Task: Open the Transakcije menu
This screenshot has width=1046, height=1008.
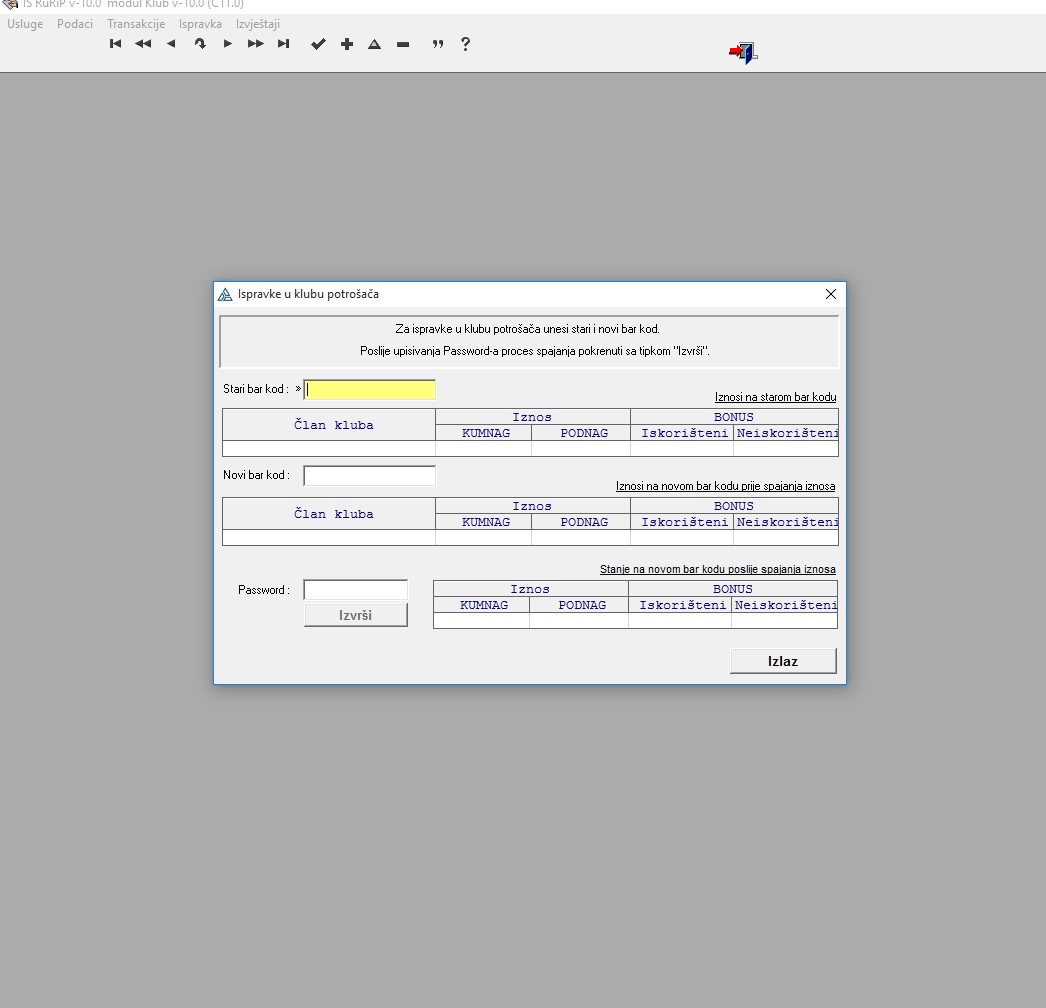Action: [136, 24]
